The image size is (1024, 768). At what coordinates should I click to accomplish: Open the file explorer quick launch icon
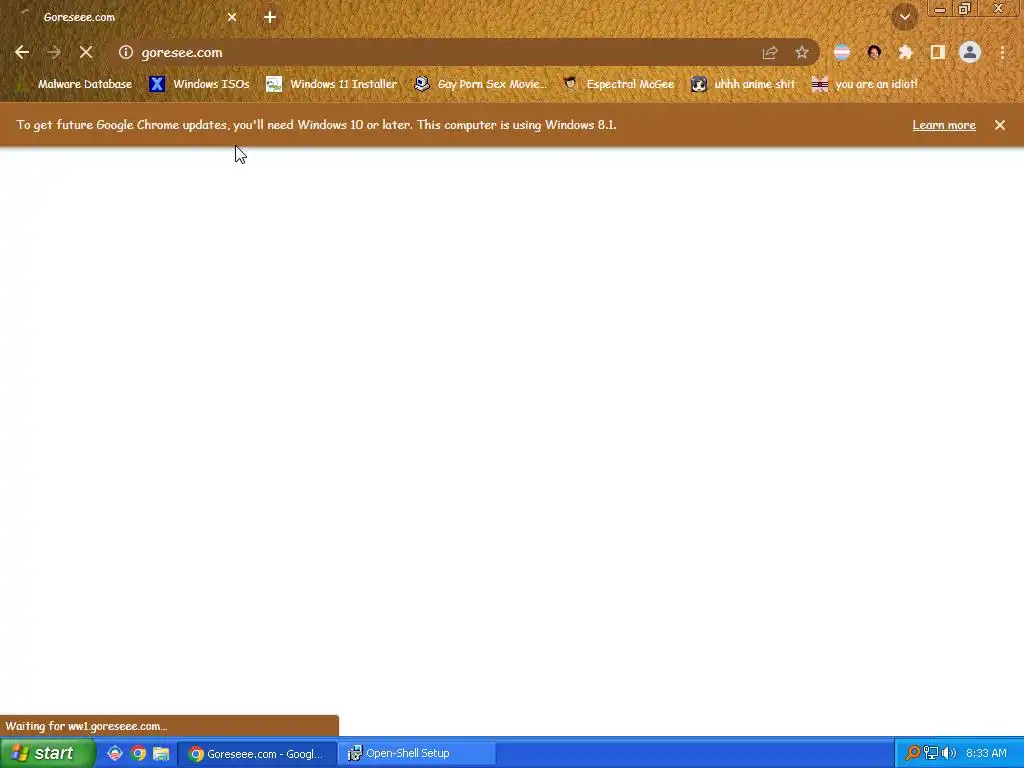(161, 754)
